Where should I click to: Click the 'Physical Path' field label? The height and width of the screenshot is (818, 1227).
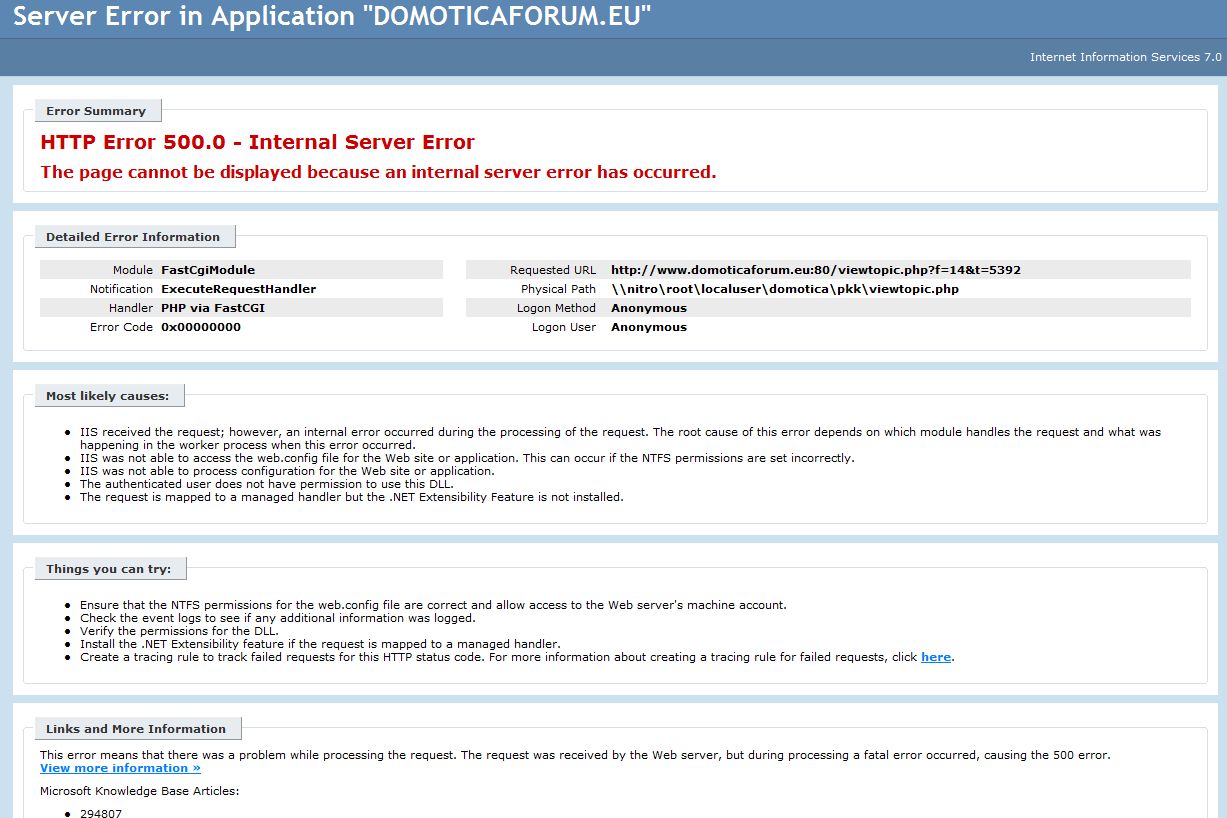point(558,289)
